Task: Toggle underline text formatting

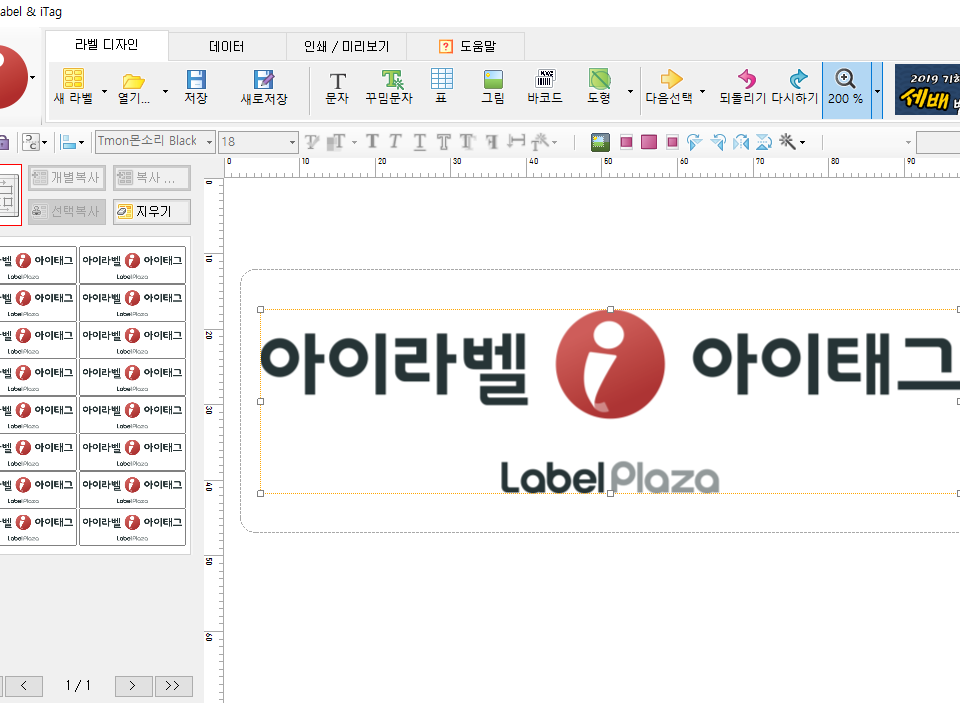Action: click(419, 142)
